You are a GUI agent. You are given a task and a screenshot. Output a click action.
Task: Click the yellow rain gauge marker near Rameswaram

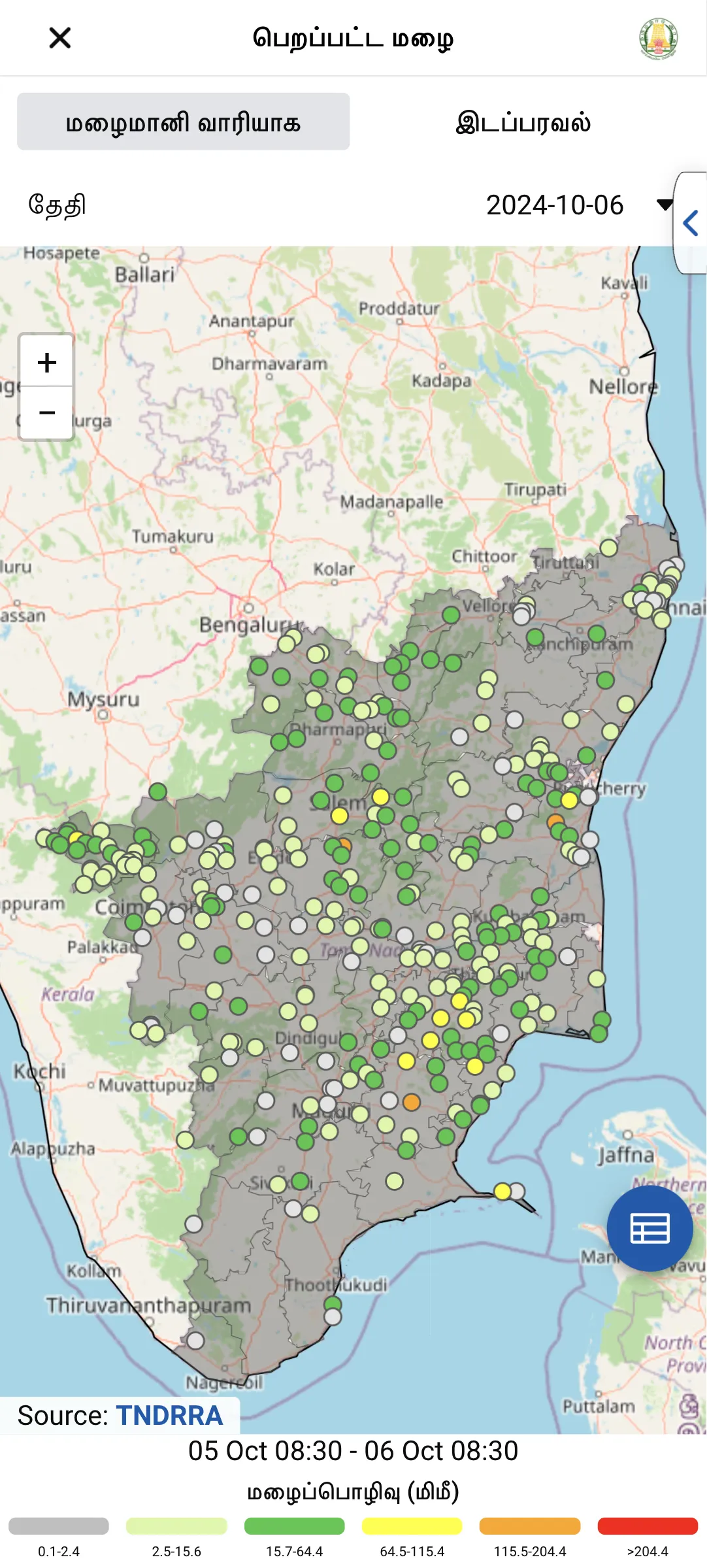click(502, 1192)
